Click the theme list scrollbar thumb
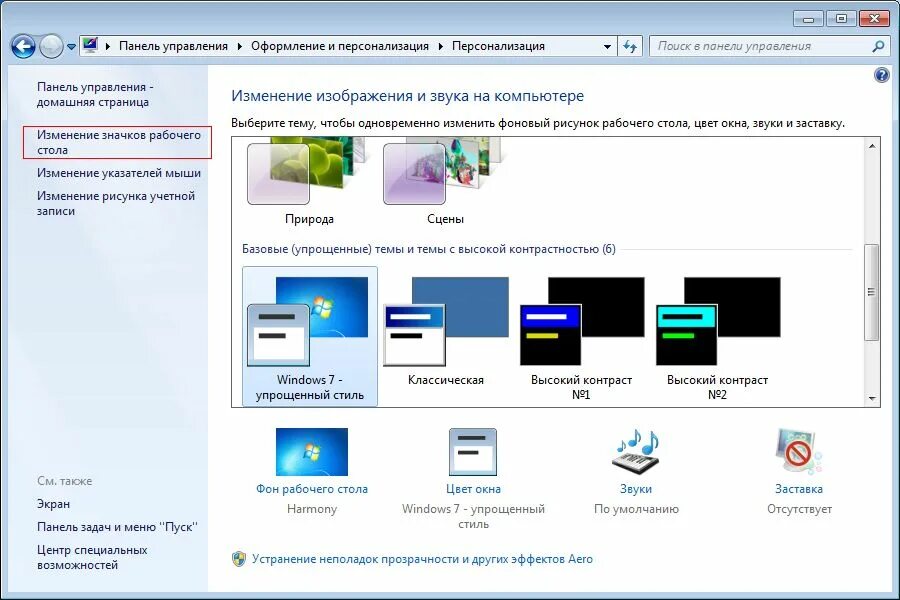 [x=872, y=292]
